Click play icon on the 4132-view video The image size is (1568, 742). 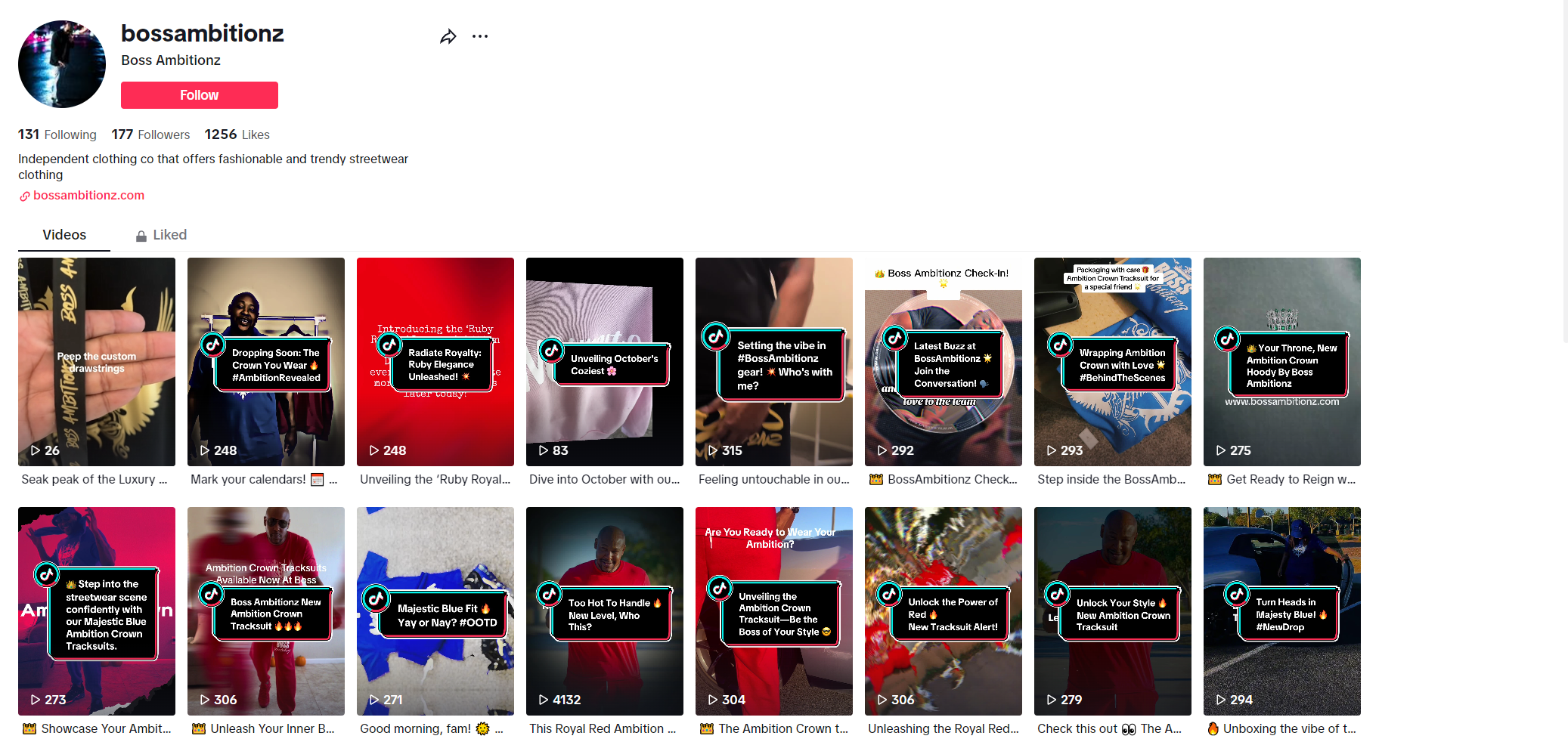pos(543,700)
